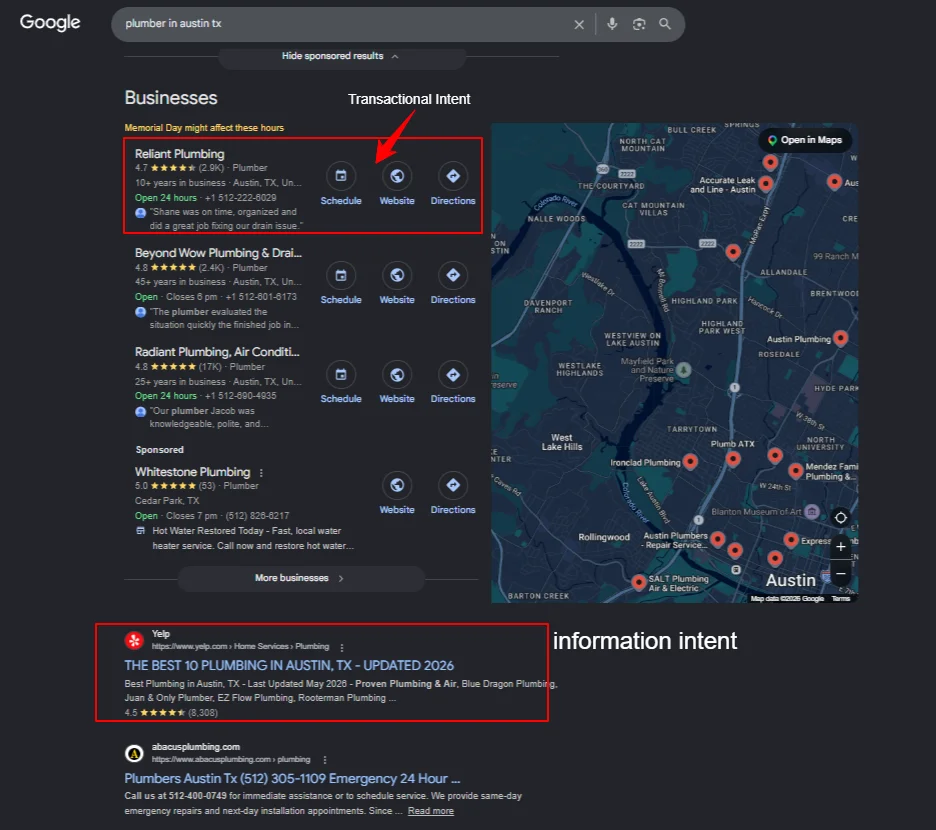
Task: Click Whitestone's Hot Water Restored Today text
Action: click(253, 538)
